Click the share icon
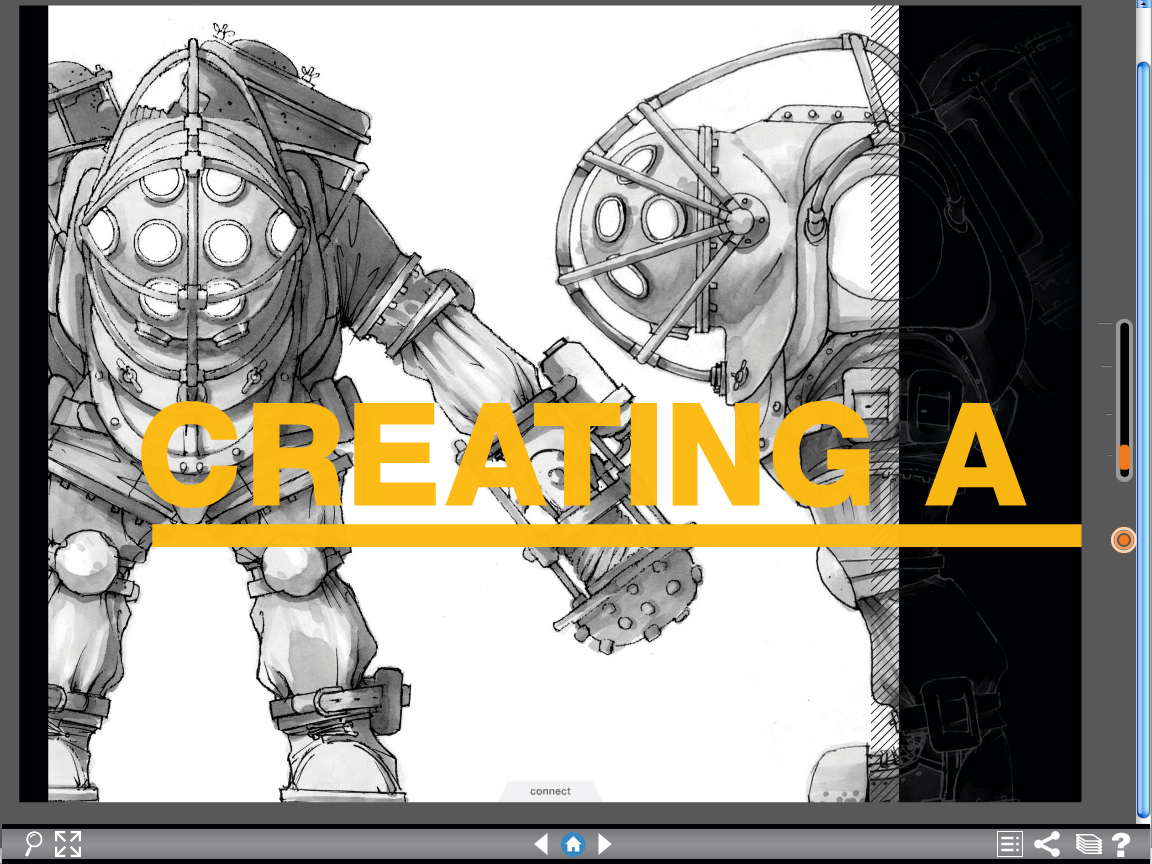The height and width of the screenshot is (864, 1152). (1047, 843)
